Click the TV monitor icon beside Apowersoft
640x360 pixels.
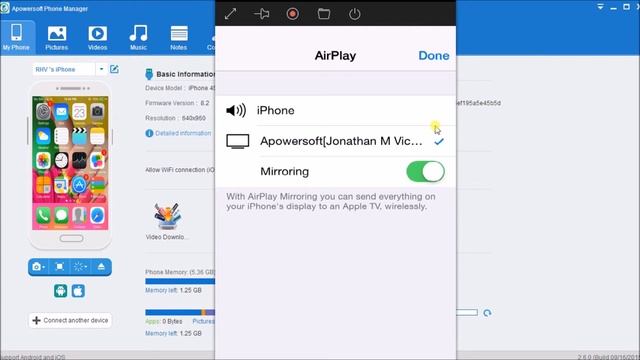pyautogui.click(x=238, y=141)
